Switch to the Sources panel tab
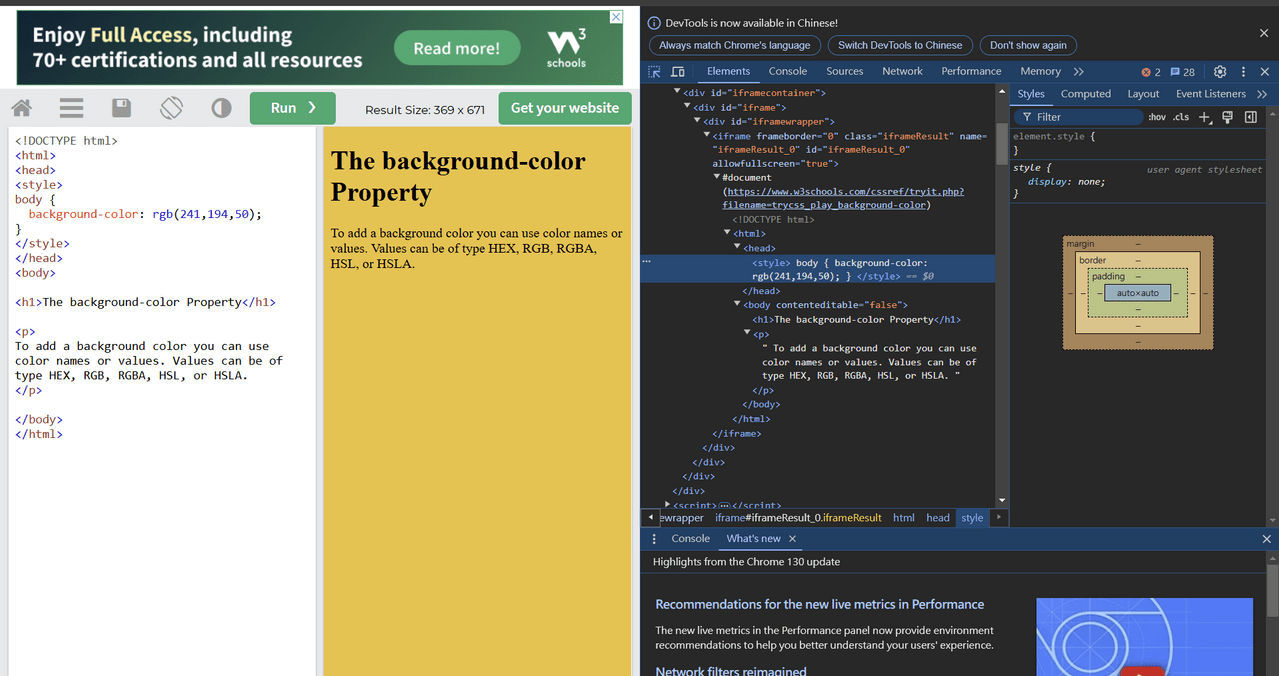This screenshot has width=1279, height=676. coord(845,71)
